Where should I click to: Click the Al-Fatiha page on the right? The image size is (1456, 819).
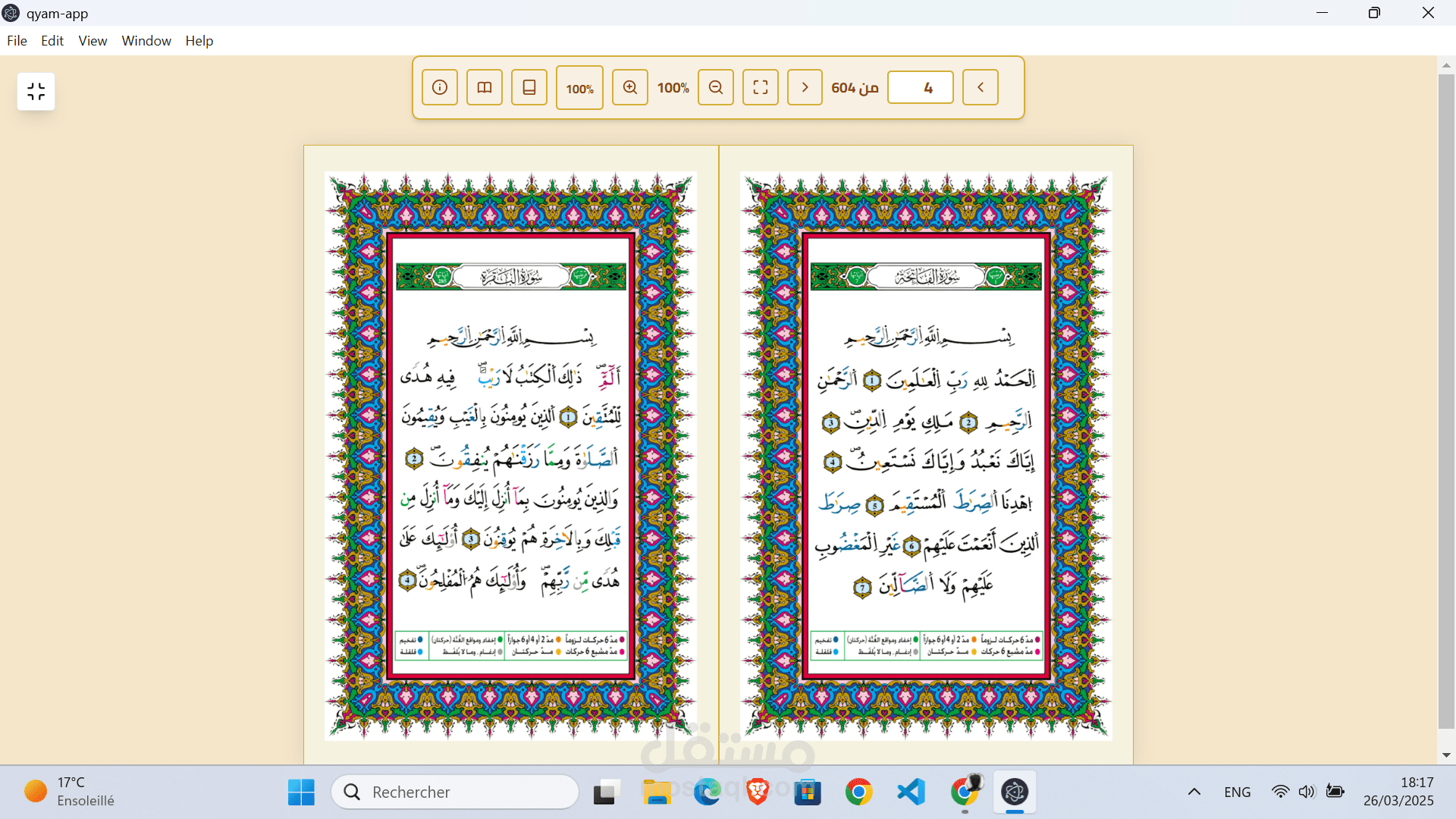click(926, 455)
